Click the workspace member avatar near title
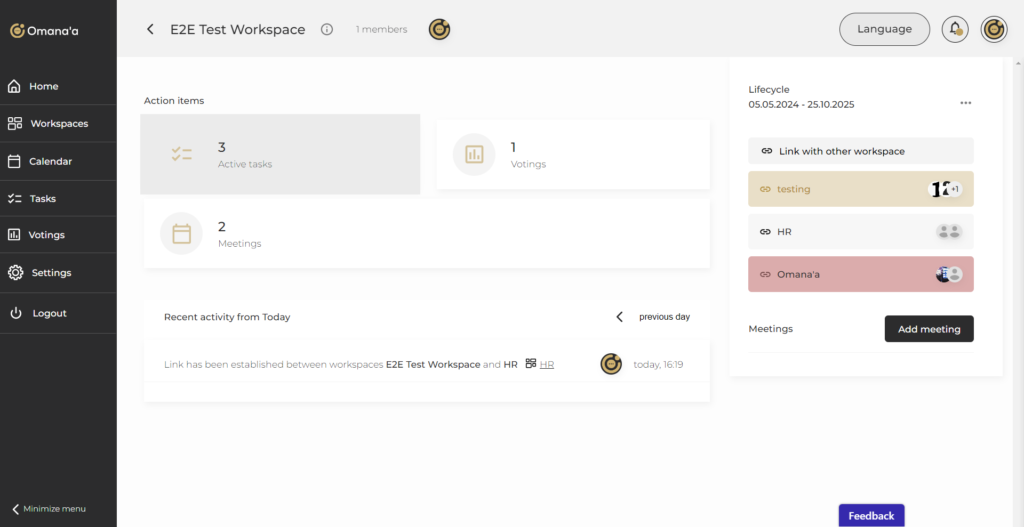The width and height of the screenshot is (1024, 527). click(x=439, y=29)
